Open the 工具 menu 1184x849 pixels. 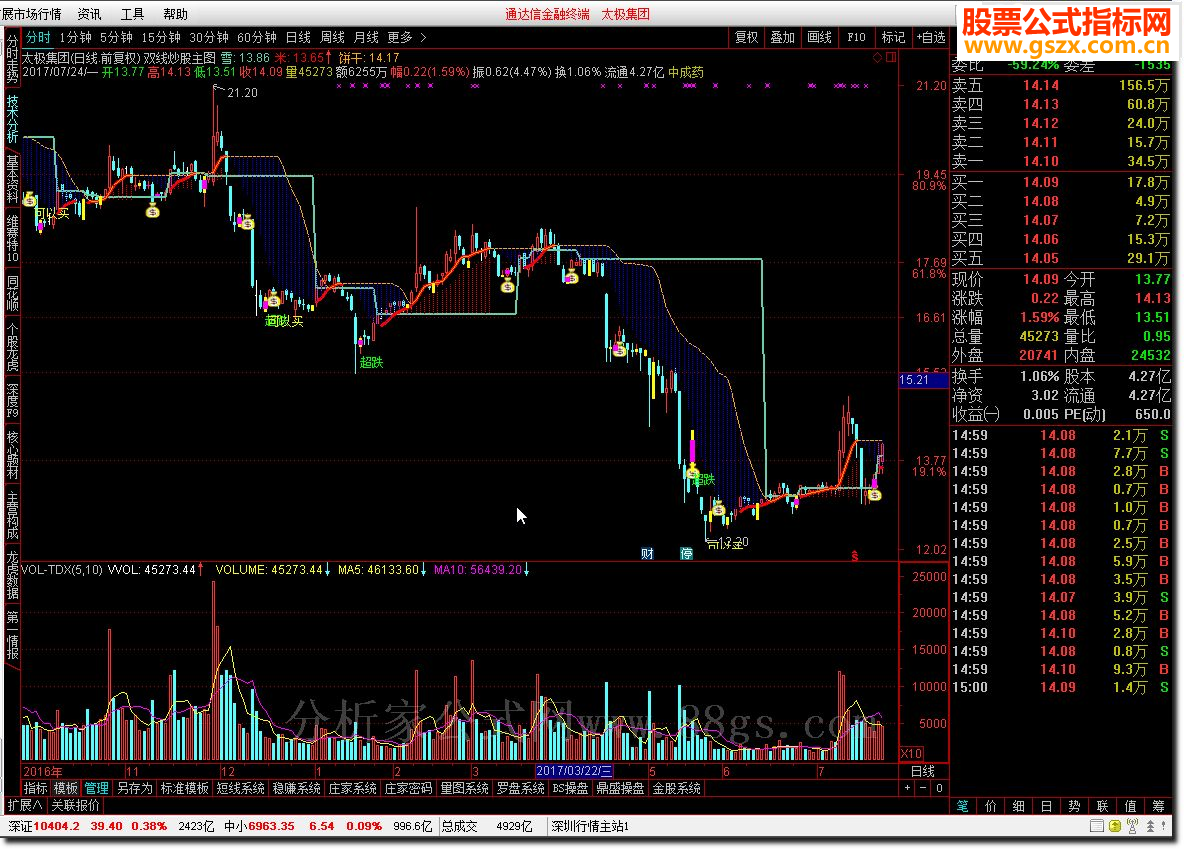click(x=132, y=14)
